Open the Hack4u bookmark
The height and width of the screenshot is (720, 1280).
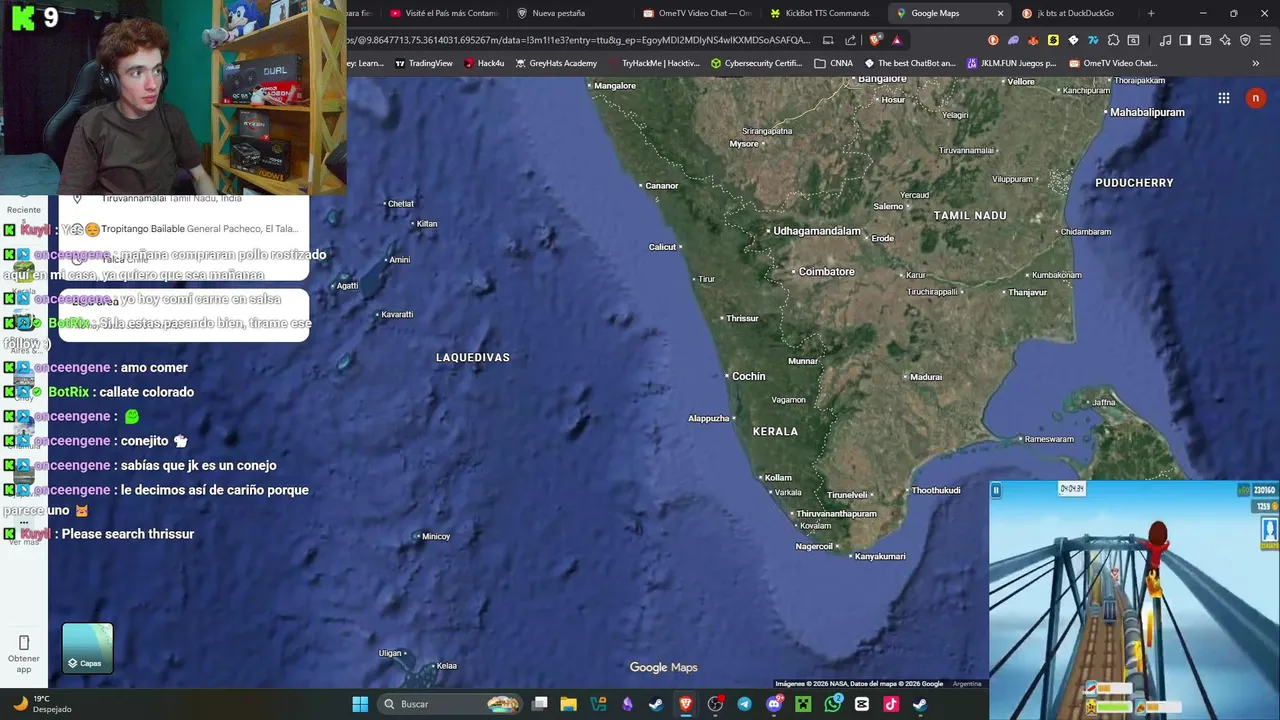(484, 63)
